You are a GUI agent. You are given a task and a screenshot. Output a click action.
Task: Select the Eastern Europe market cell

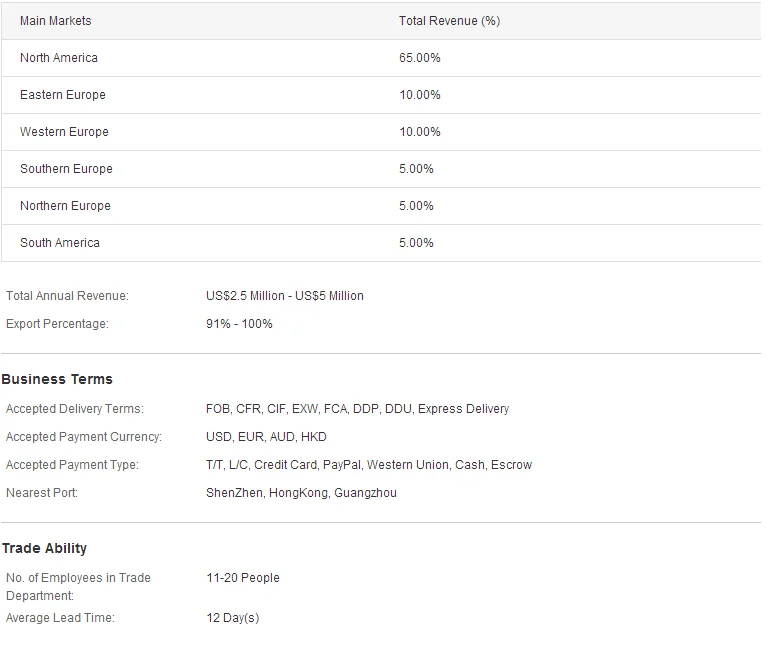pyautogui.click(x=62, y=95)
